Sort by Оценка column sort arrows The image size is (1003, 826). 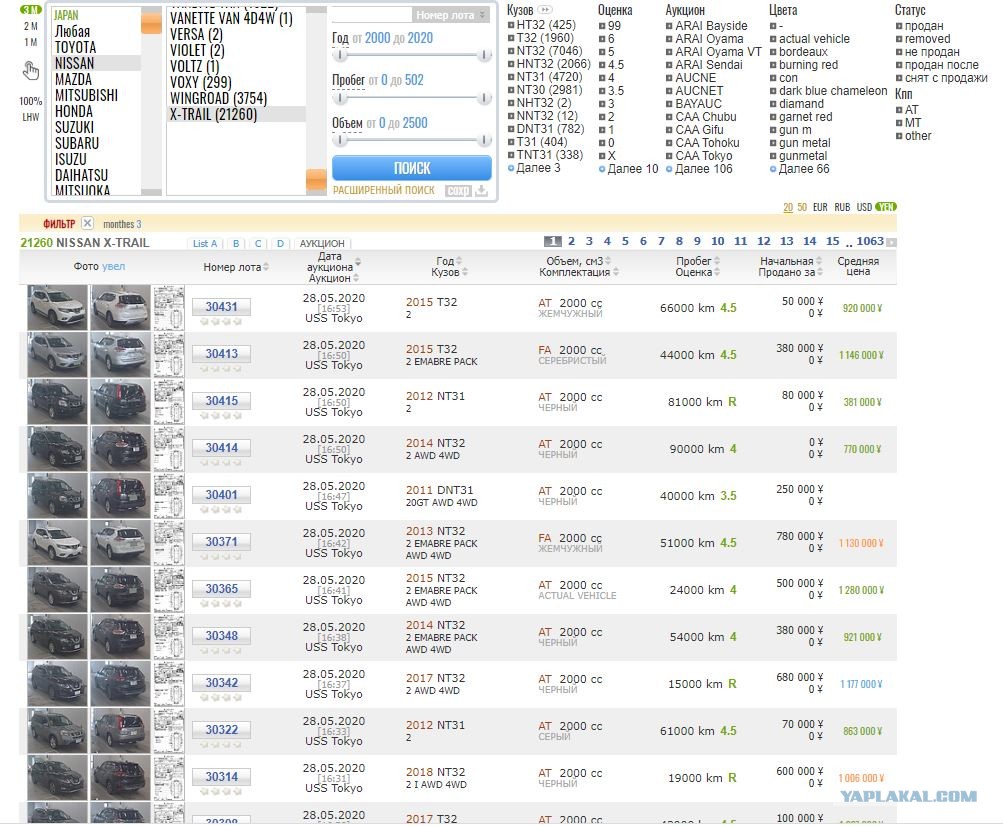click(x=717, y=272)
